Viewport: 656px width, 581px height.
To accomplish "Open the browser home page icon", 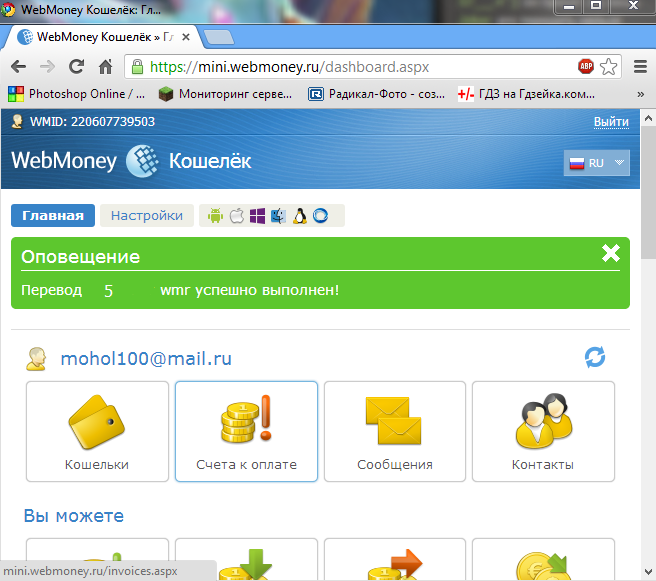I will (x=105, y=67).
